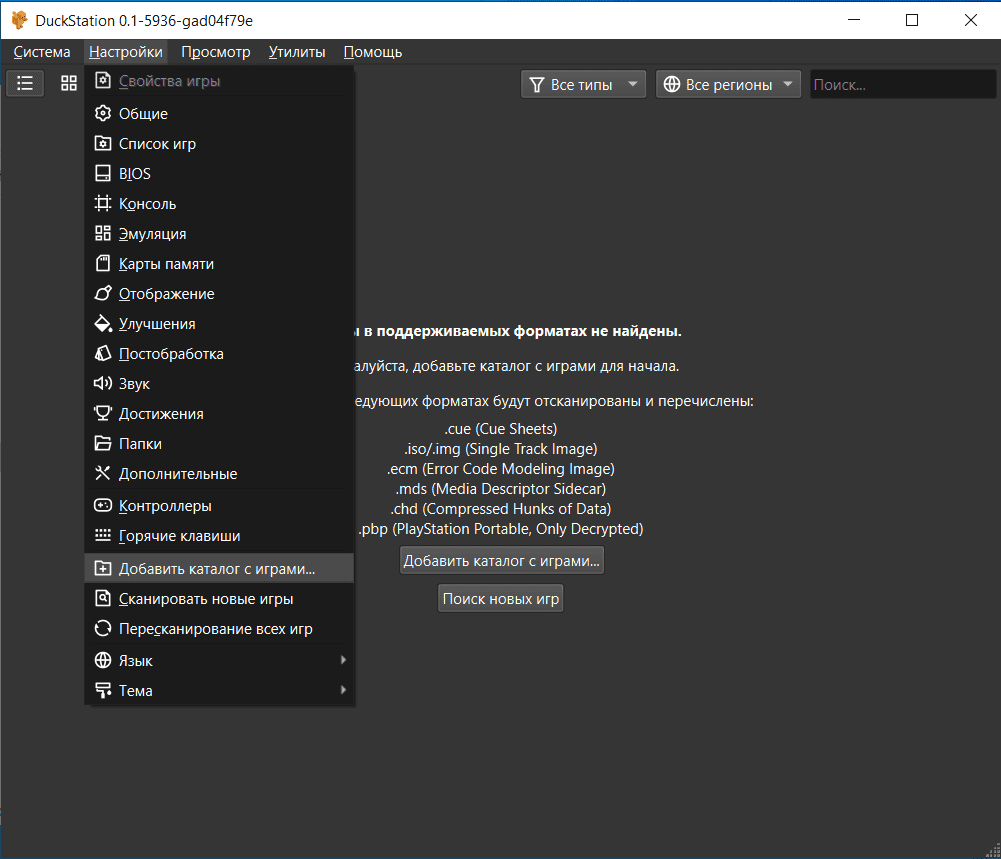Select Постобработка menu item

219,353
